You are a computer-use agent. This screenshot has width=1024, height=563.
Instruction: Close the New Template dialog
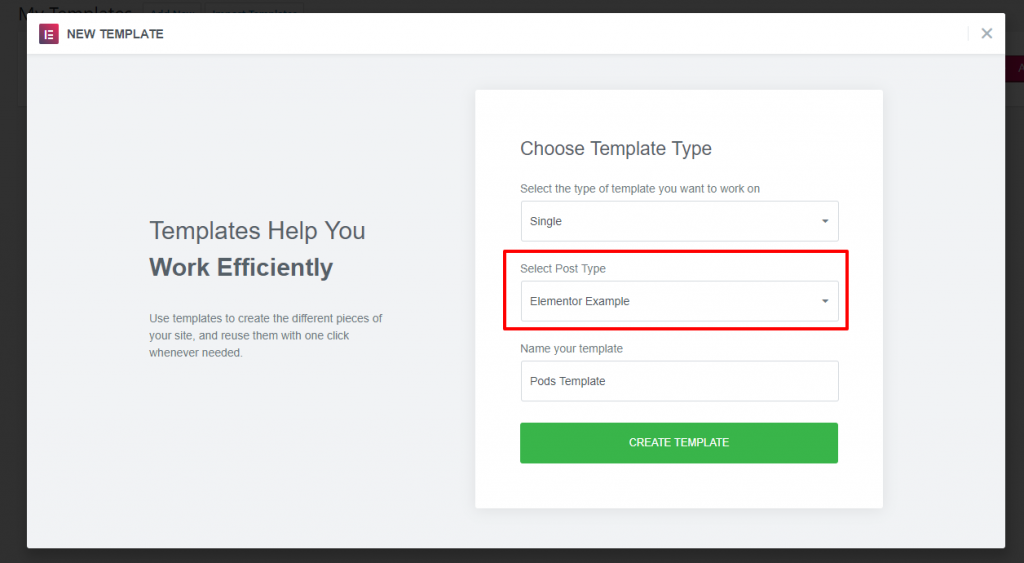(x=986, y=34)
